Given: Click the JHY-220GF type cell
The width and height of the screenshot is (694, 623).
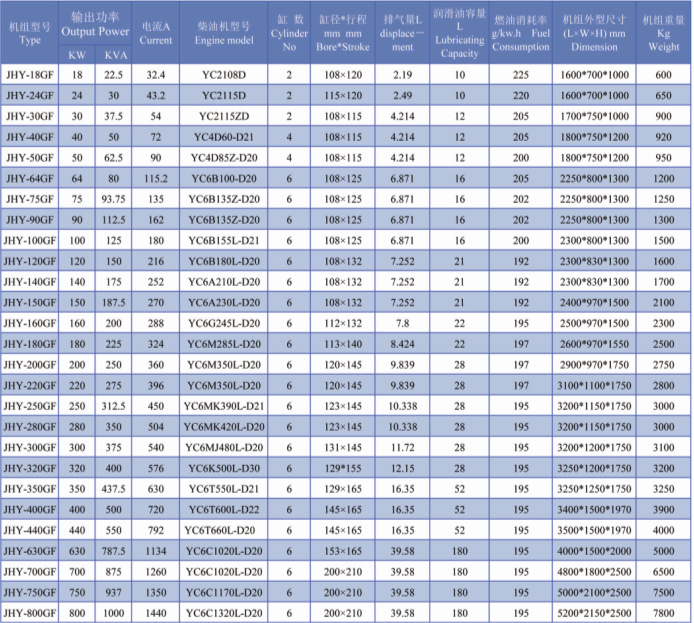Looking at the screenshot, I should [30, 385].
